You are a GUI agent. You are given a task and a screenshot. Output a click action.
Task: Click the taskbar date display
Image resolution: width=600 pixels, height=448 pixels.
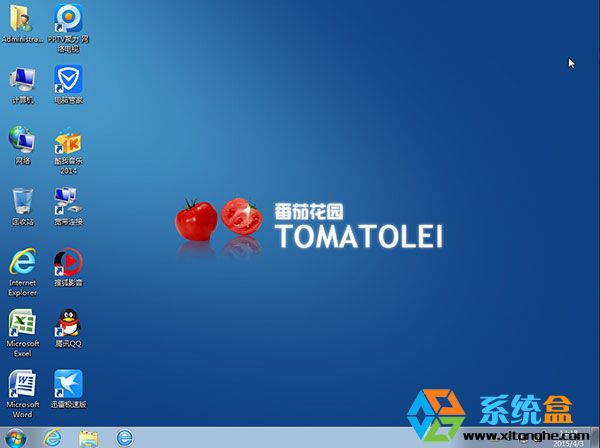(x=574, y=441)
